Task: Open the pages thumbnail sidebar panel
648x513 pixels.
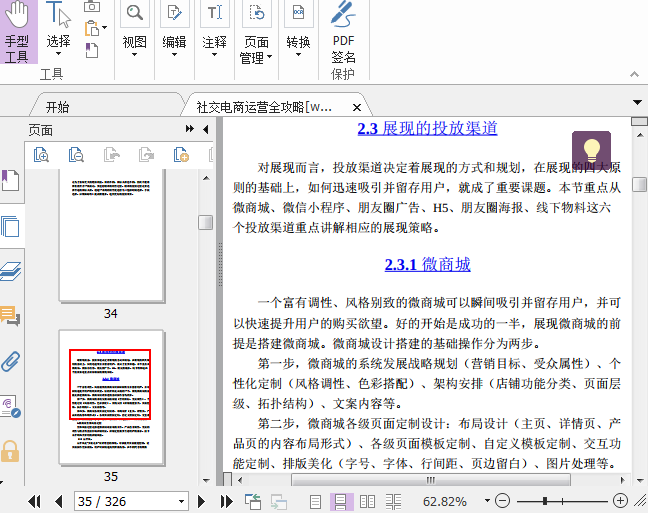Action: [10, 226]
